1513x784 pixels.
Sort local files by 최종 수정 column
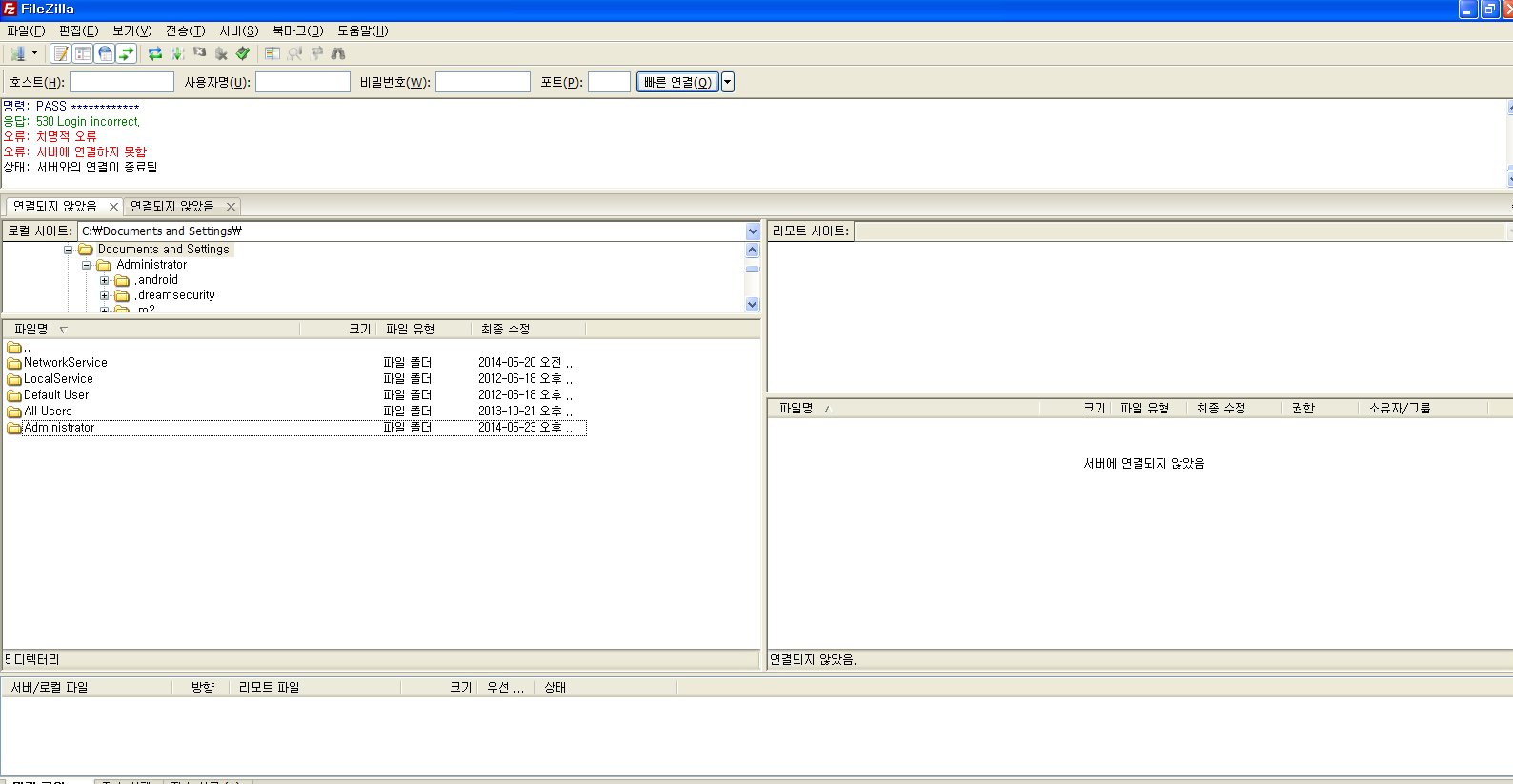[x=505, y=329]
